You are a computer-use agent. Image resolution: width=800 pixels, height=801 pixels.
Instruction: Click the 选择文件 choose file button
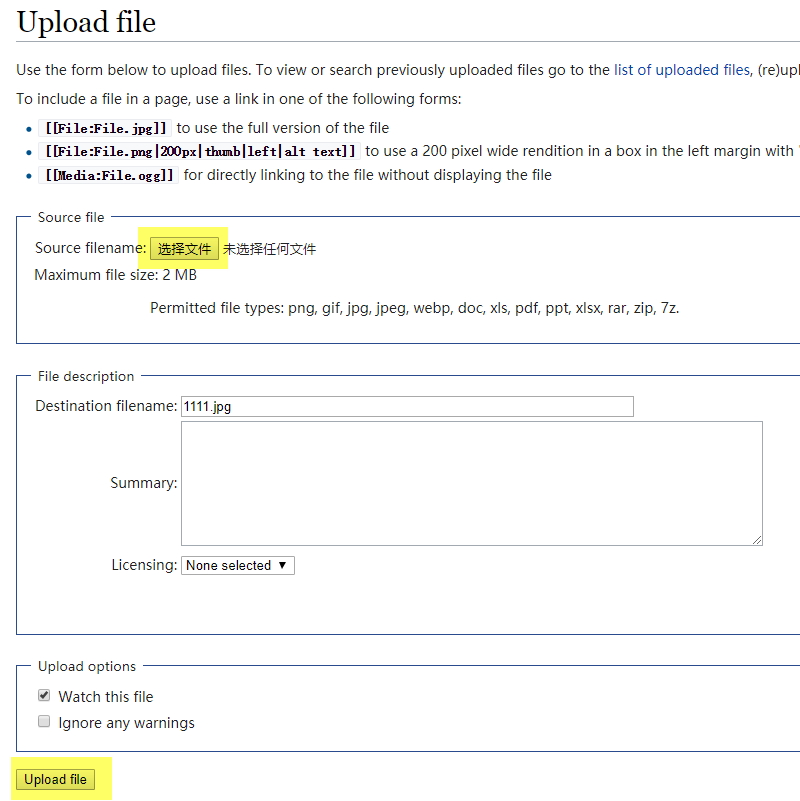[x=184, y=249]
